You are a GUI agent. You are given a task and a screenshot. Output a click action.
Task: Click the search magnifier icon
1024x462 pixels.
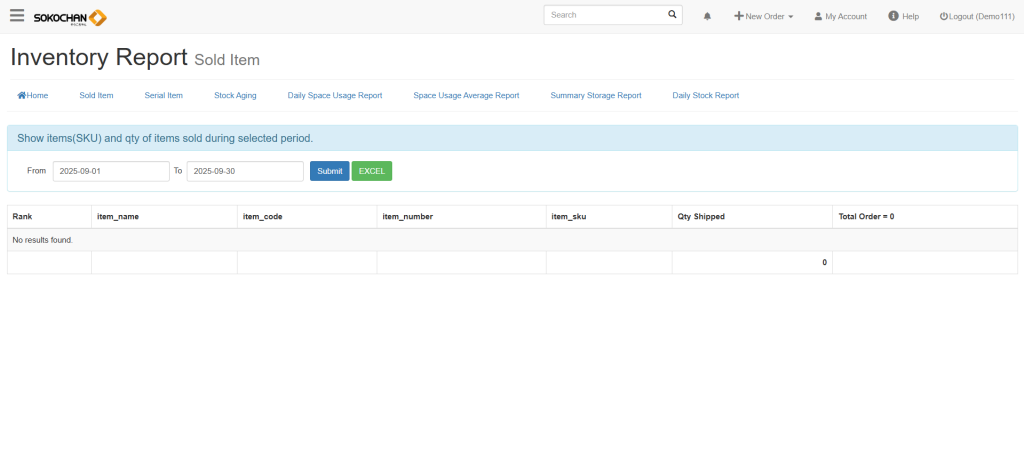point(672,15)
